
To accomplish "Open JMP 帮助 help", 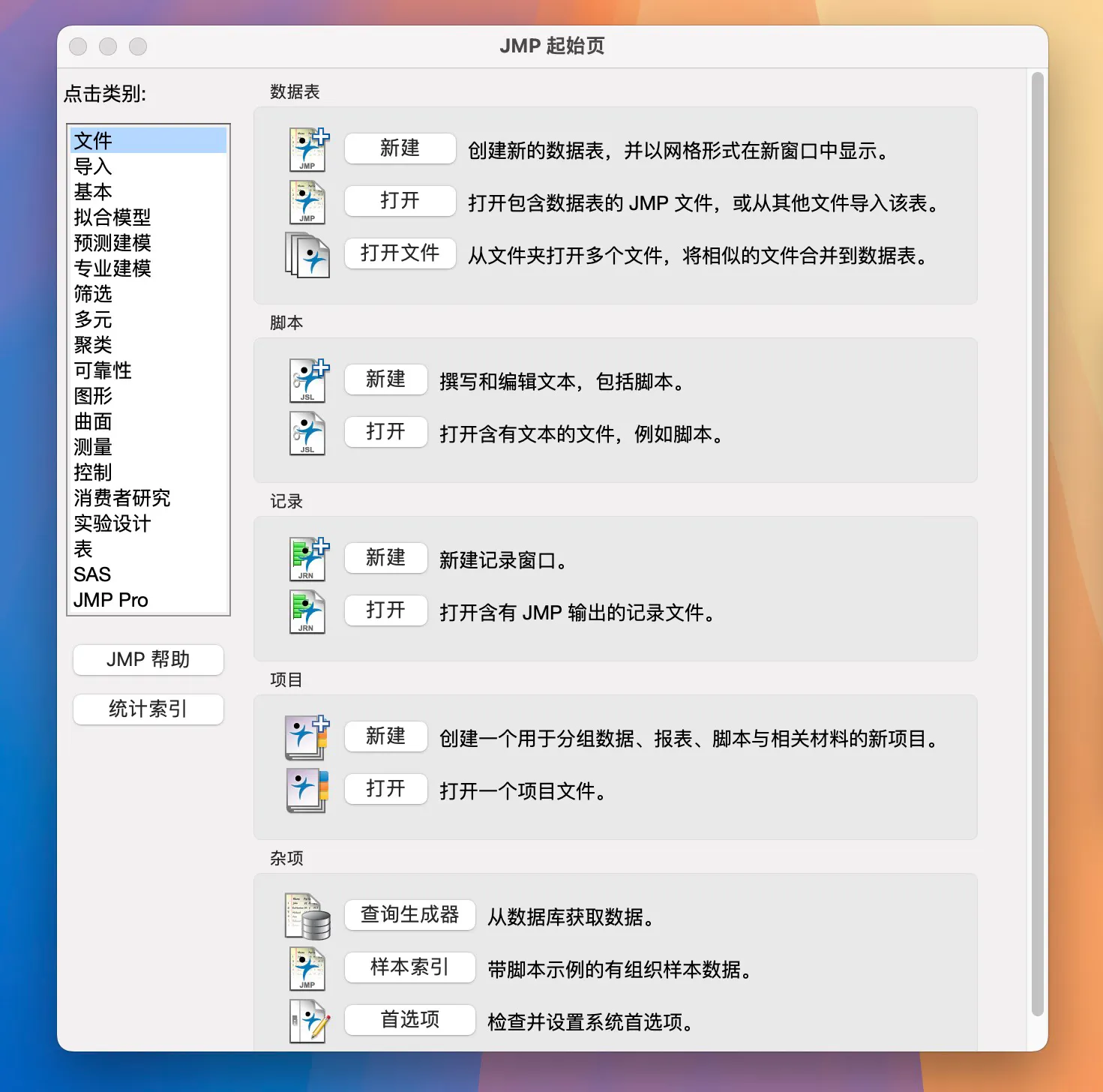I will (148, 660).
